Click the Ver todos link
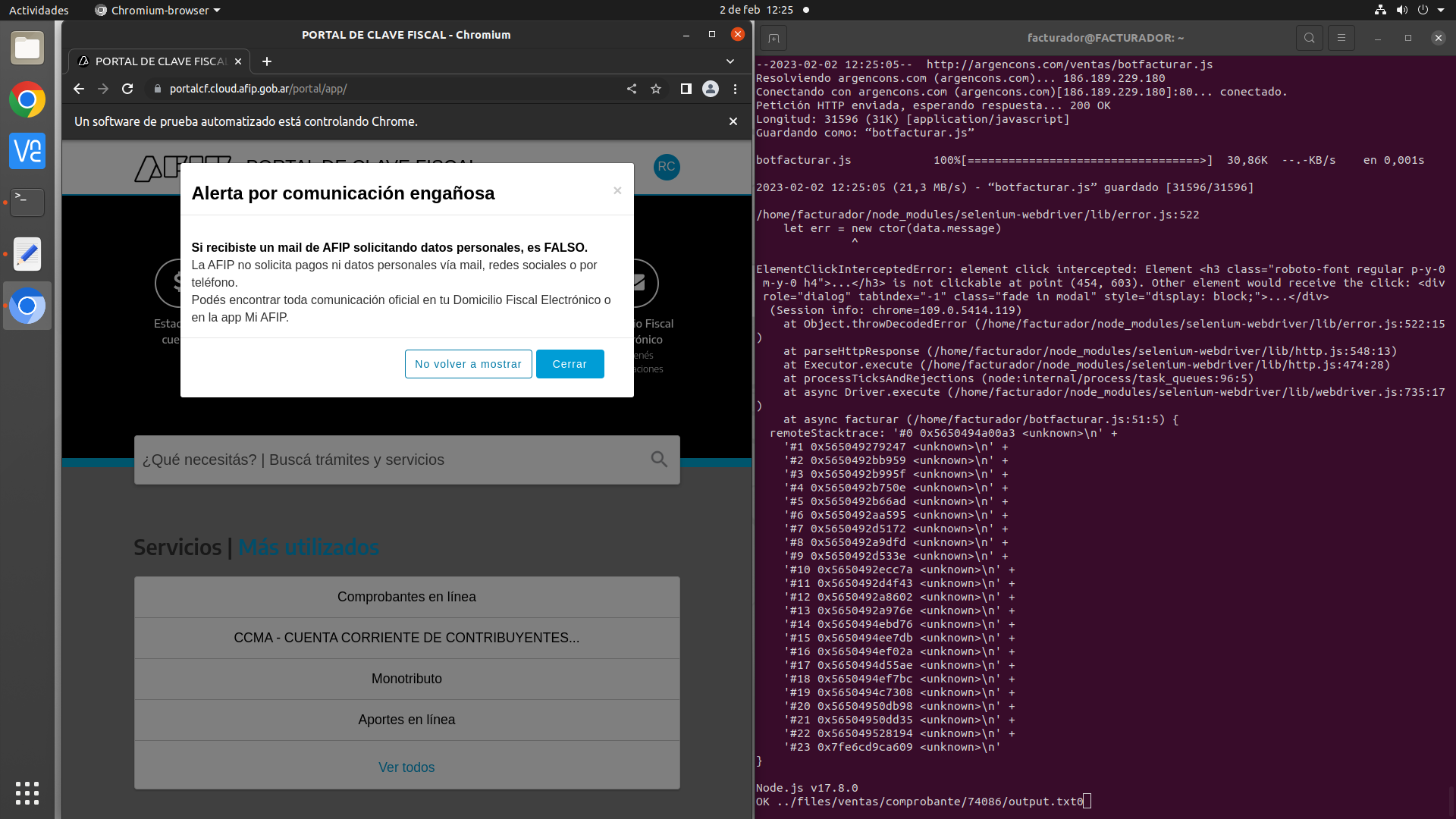 (x=406, y=767)
